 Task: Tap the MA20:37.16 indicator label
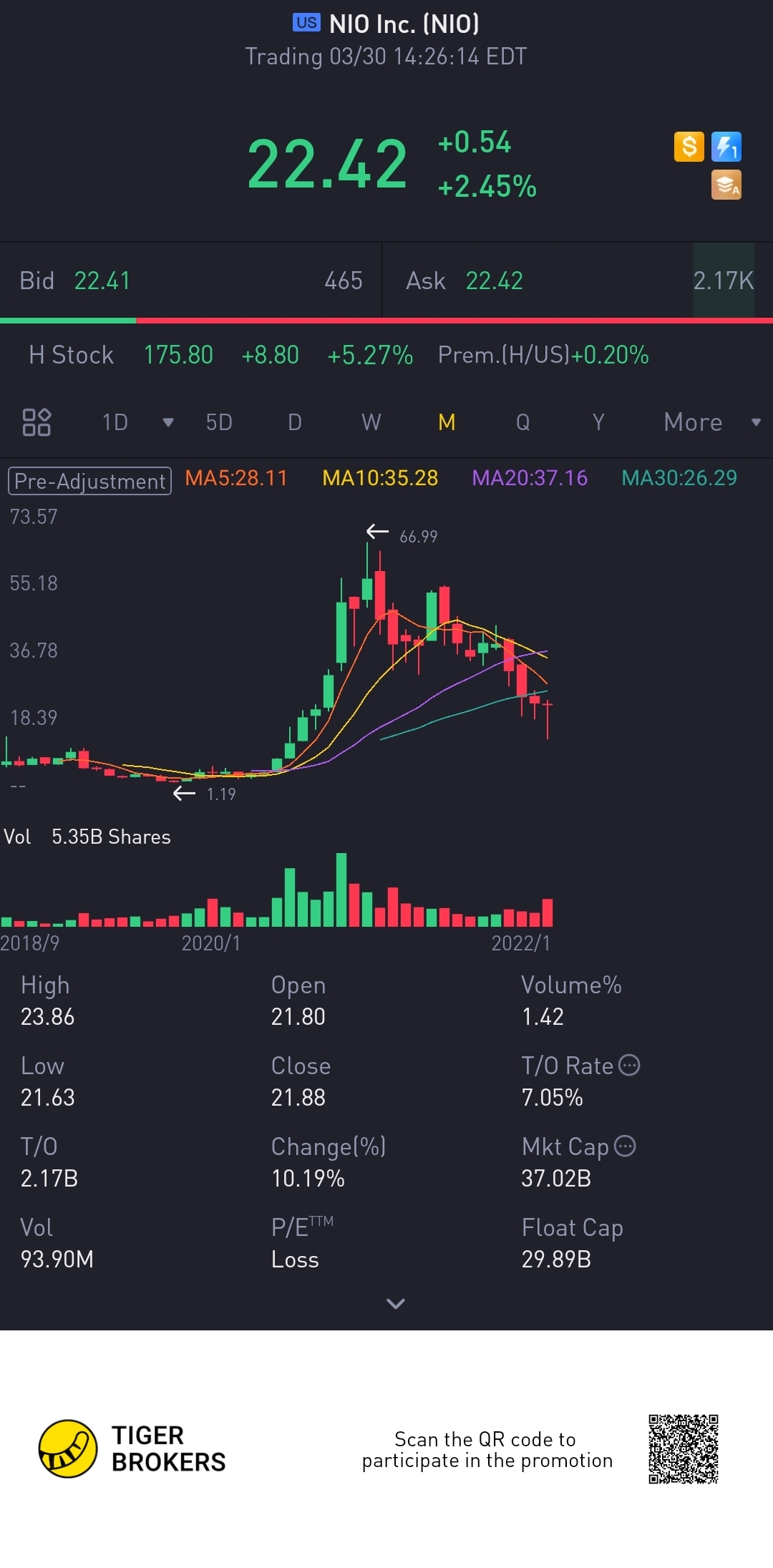click(x=530, y=478)
